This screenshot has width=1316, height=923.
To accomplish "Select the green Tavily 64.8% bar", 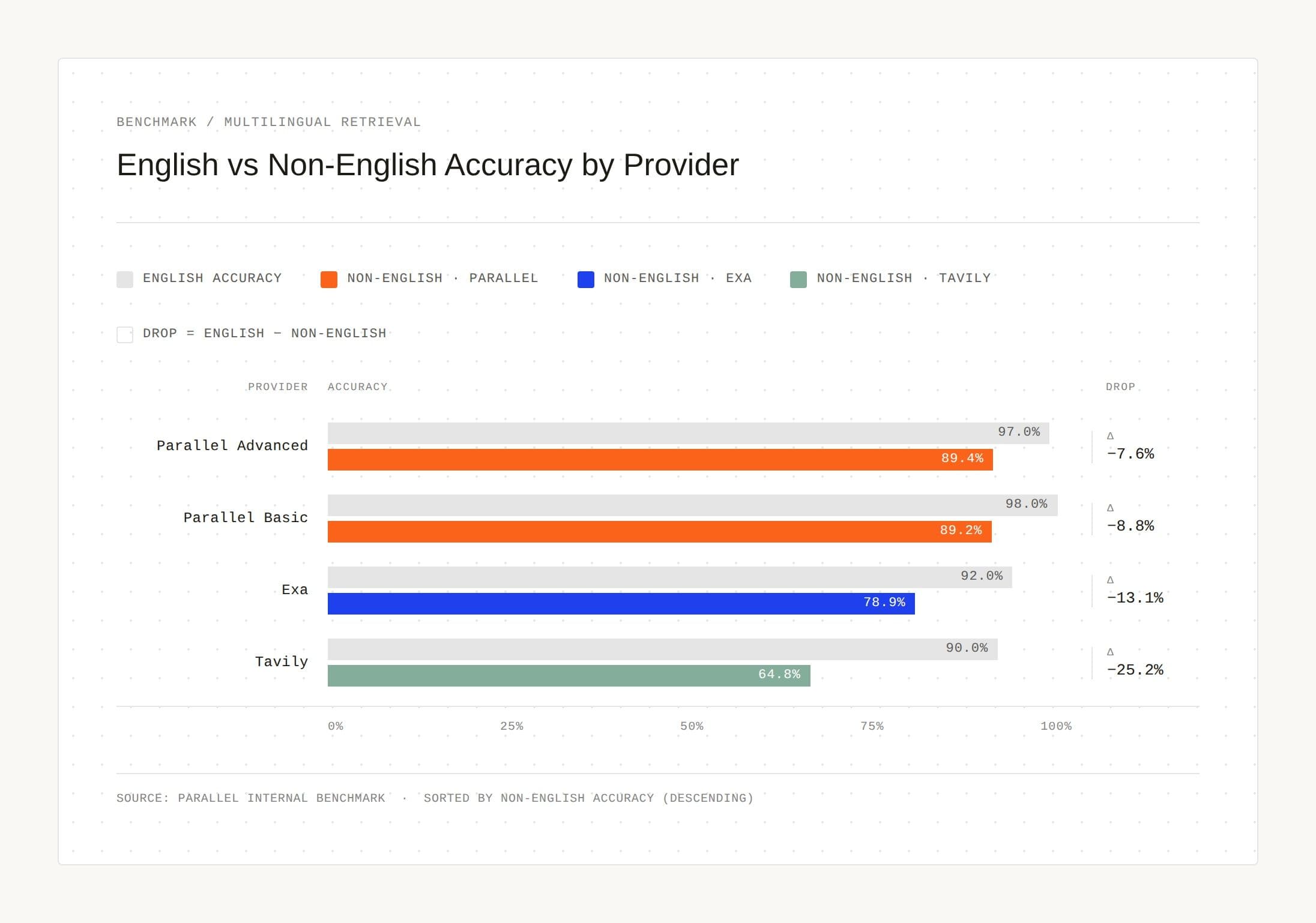I will click(569, 676).
